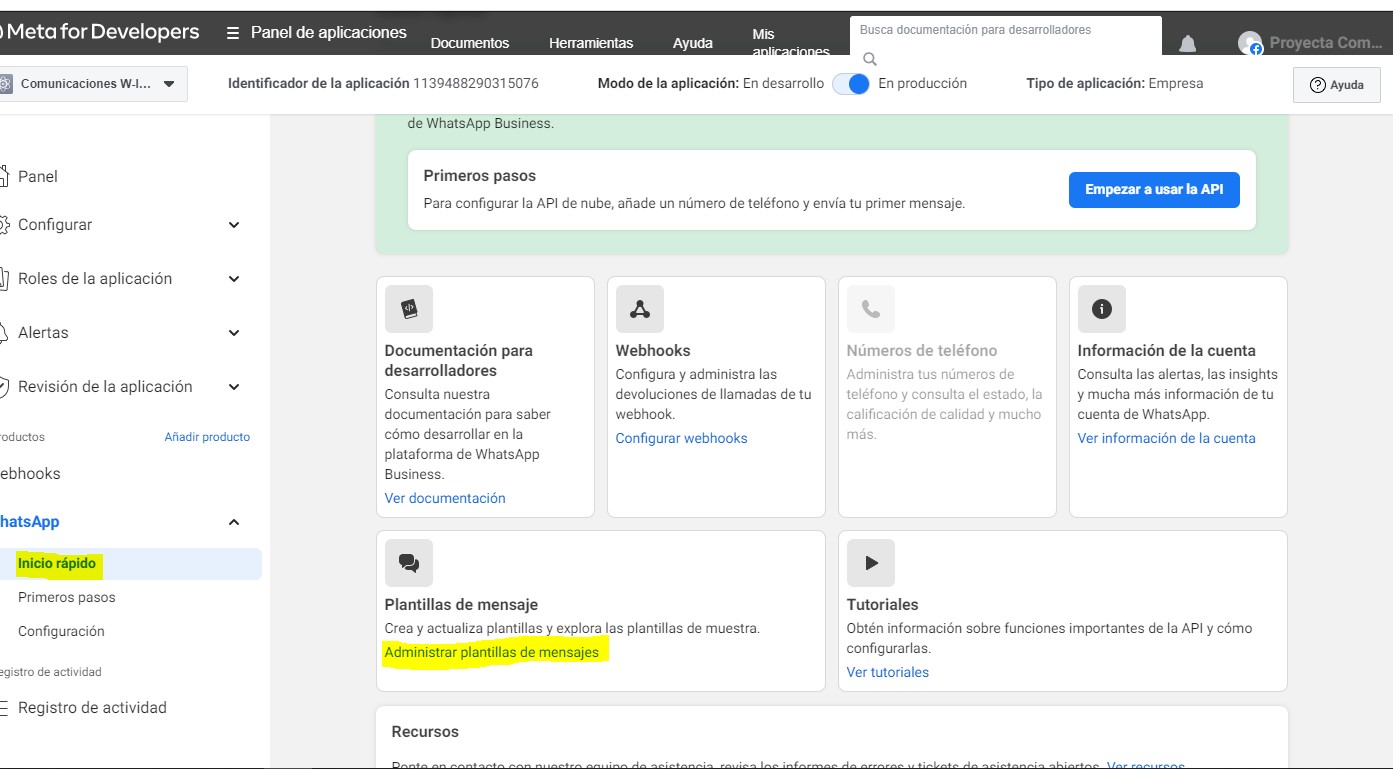Click Configurar webhooks link
The height and width of the screenshot is (769, 1393).
[x=682, y=438]
